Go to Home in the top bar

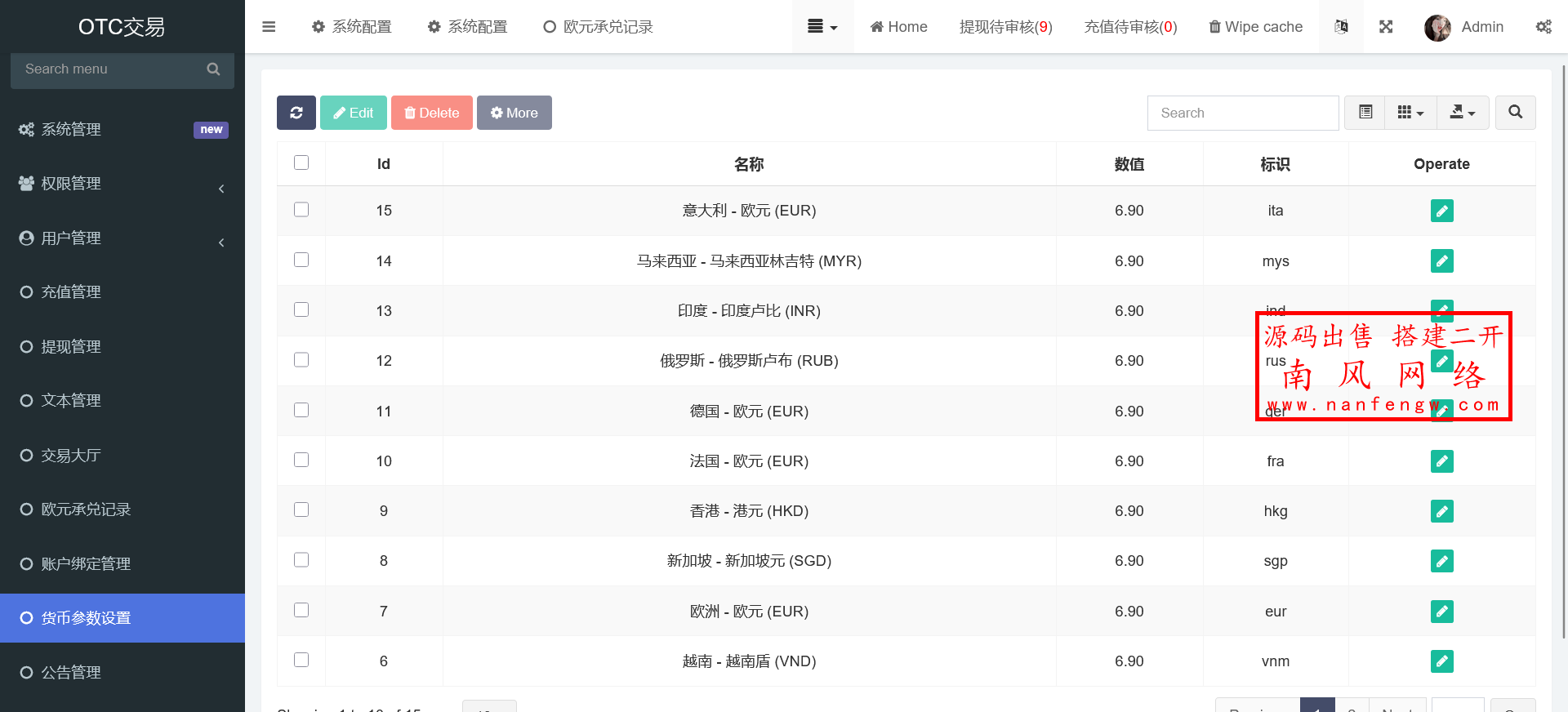coord(898,27)
